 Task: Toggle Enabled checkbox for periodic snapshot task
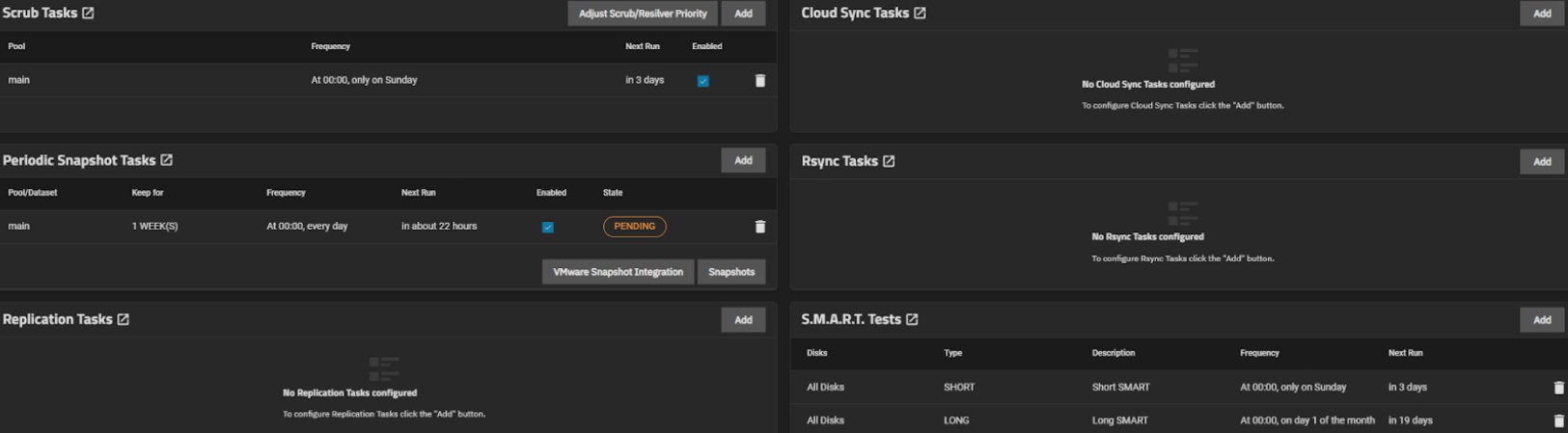548,228
